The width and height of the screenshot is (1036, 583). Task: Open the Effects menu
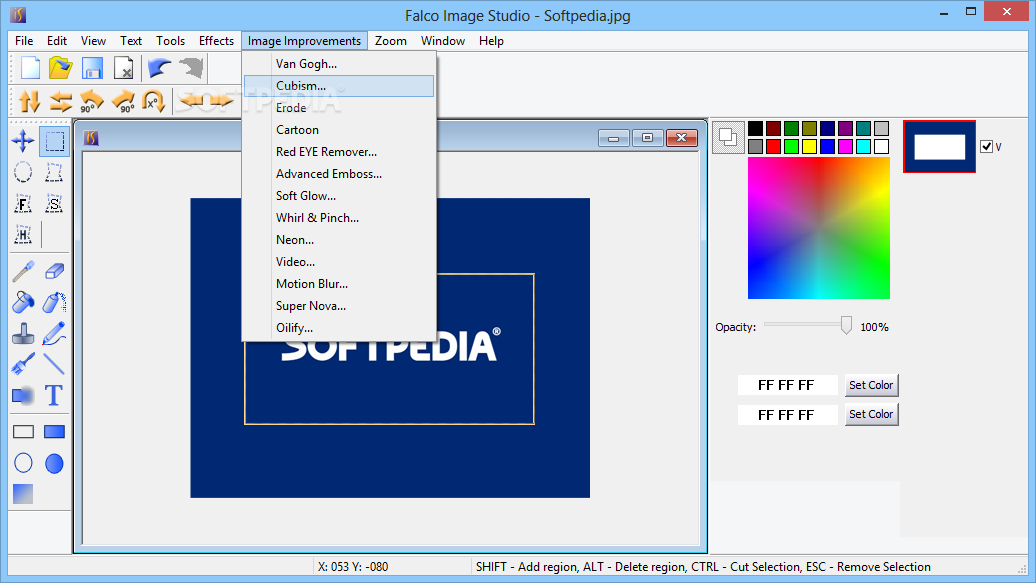(217, 41)
